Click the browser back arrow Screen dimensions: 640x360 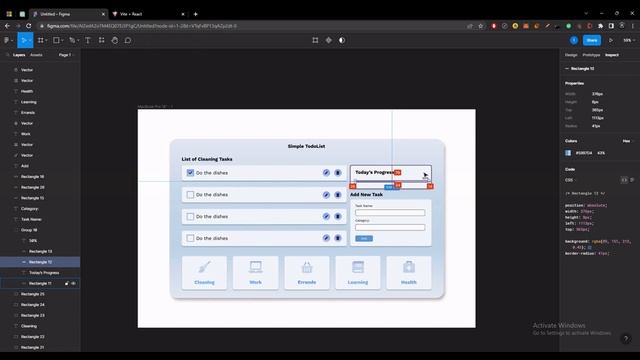[7, 26]
